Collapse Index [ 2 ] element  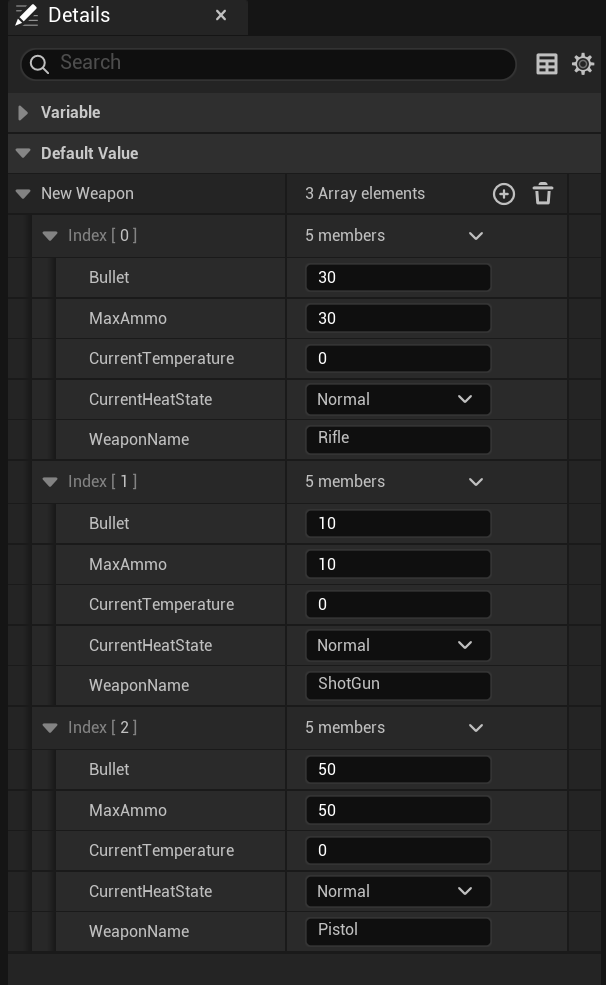coord(50,728)
